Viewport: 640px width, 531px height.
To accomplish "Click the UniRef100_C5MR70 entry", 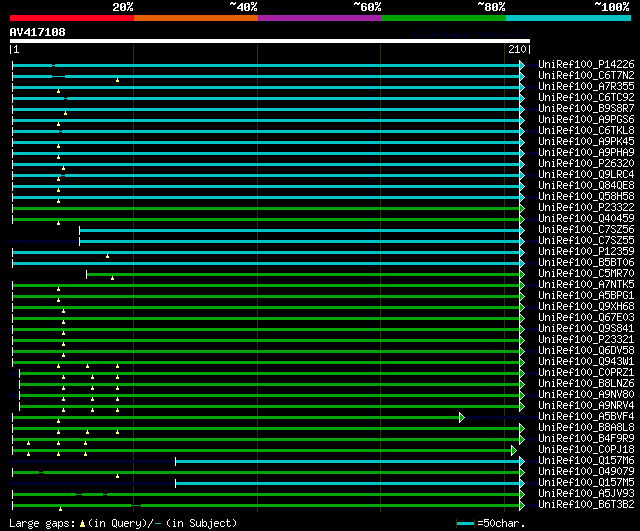I will click(x=586, y=273).
